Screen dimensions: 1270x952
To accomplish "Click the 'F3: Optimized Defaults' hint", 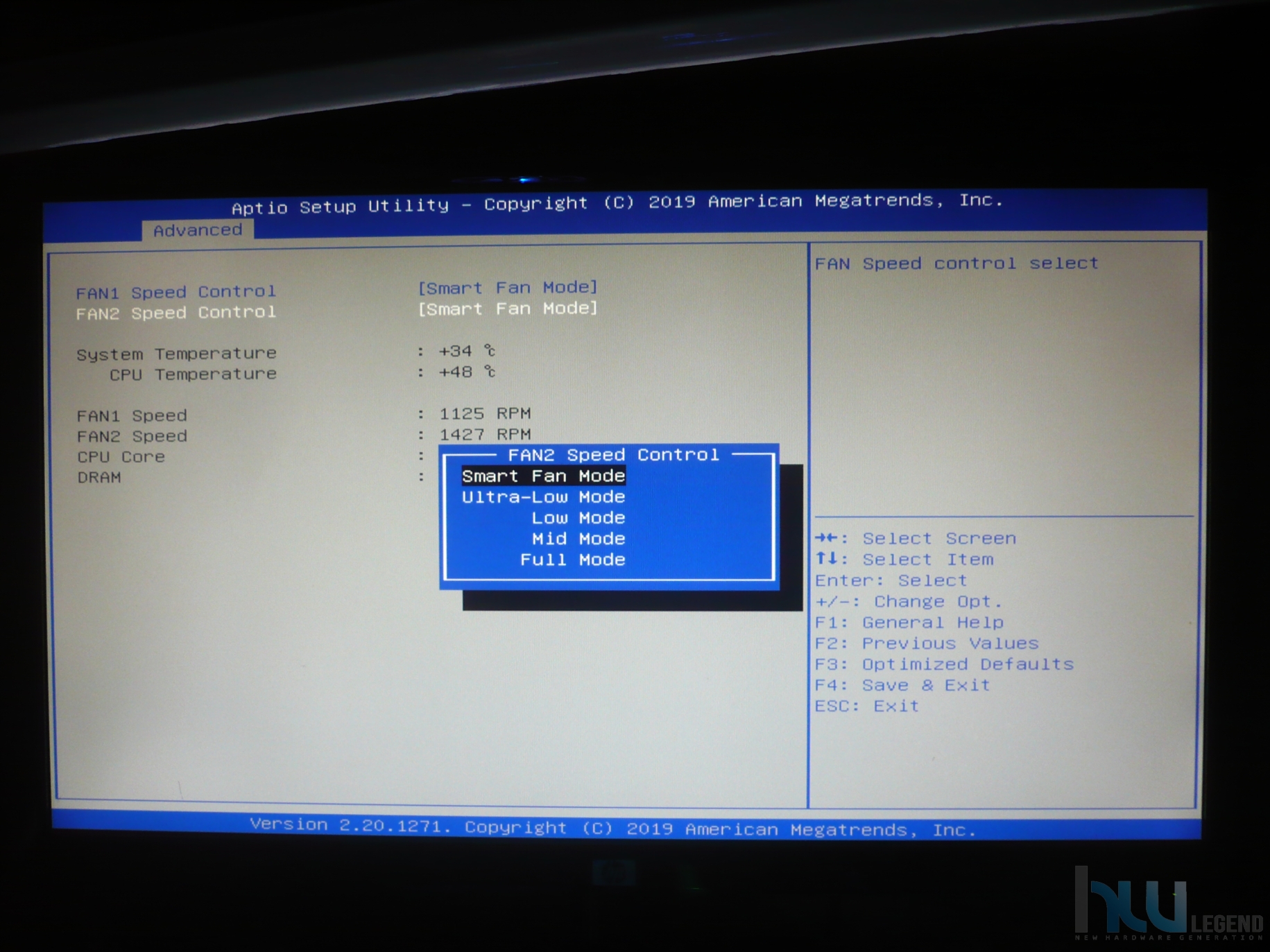I will point(944,664).
